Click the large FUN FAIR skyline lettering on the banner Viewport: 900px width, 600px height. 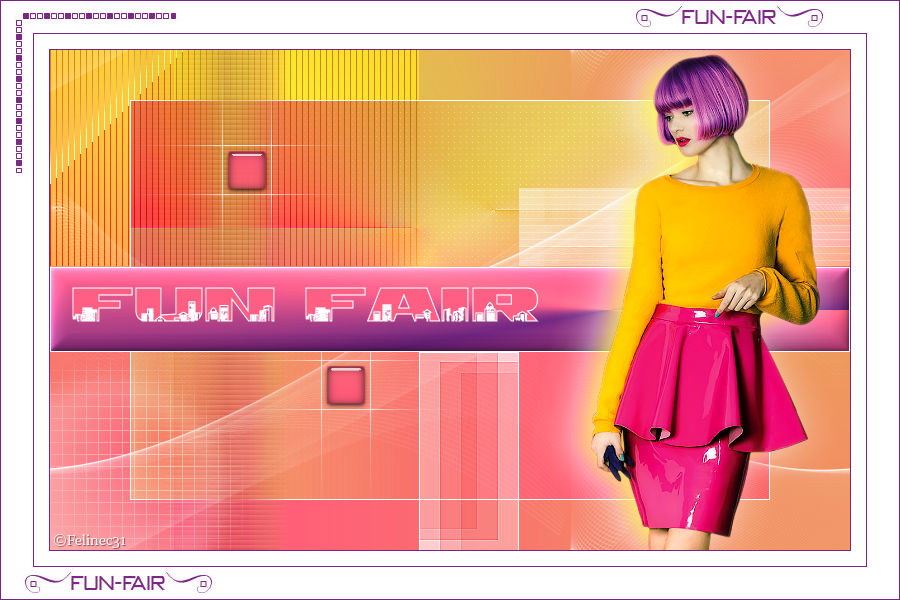click(x=305, y=304)
